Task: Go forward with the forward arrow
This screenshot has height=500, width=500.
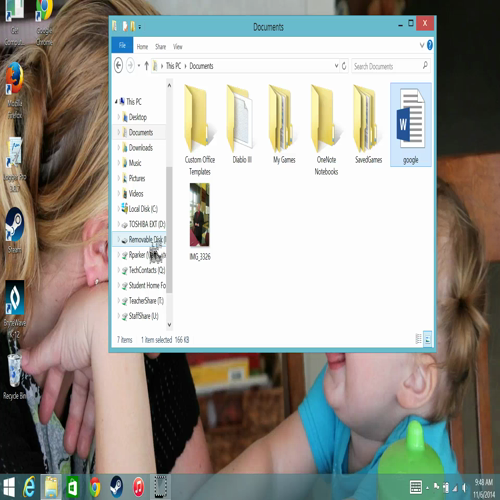Action: click(130, 65)
